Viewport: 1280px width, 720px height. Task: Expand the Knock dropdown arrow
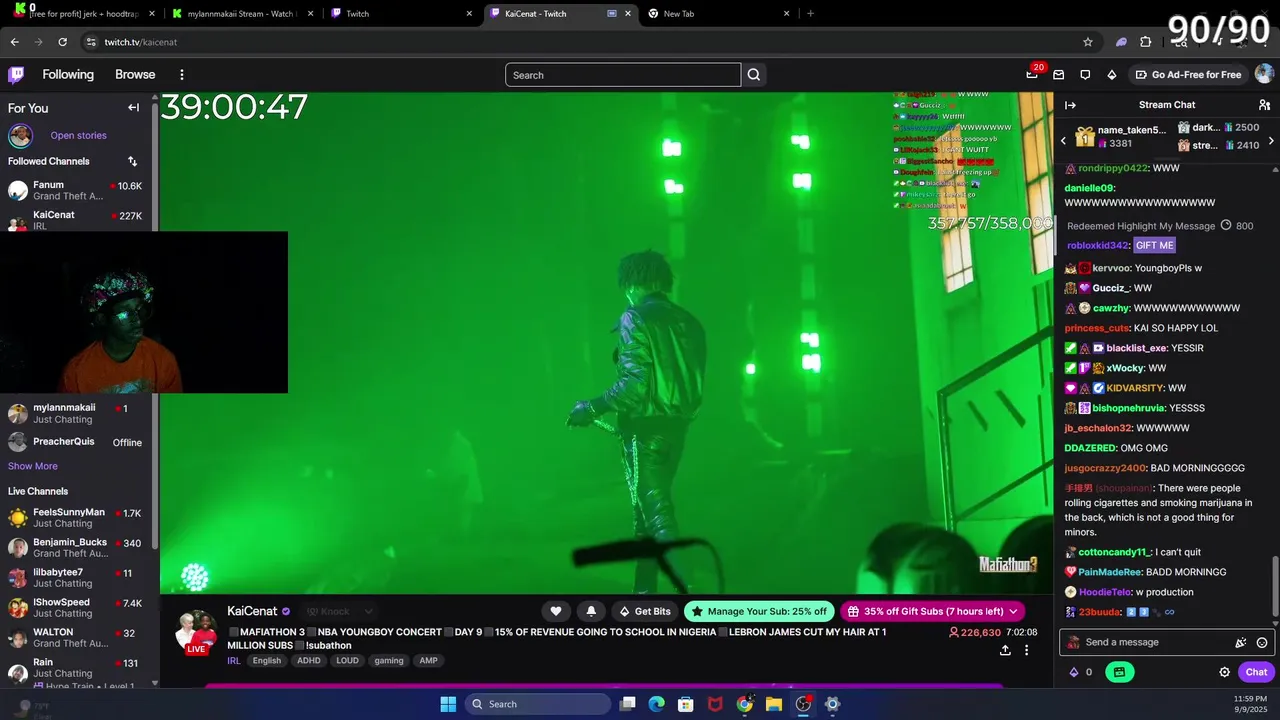point(368,611)
